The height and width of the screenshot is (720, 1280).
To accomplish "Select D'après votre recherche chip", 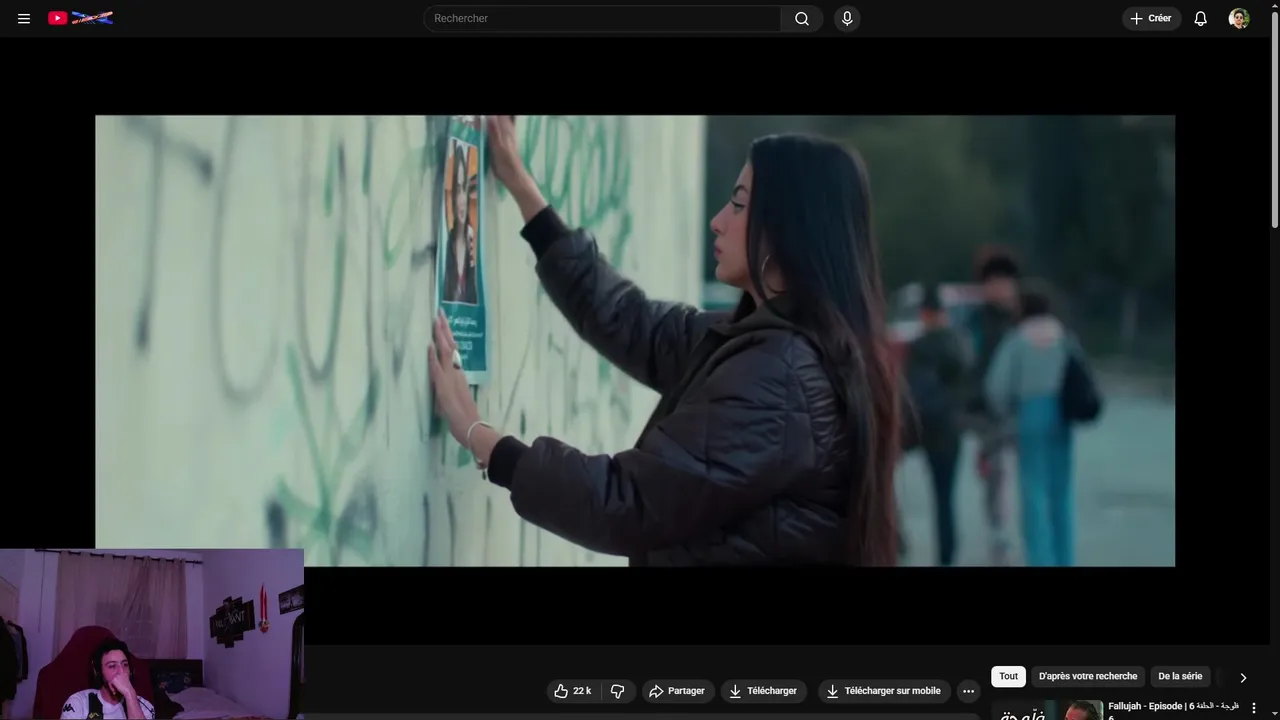I will (1088, 677).
